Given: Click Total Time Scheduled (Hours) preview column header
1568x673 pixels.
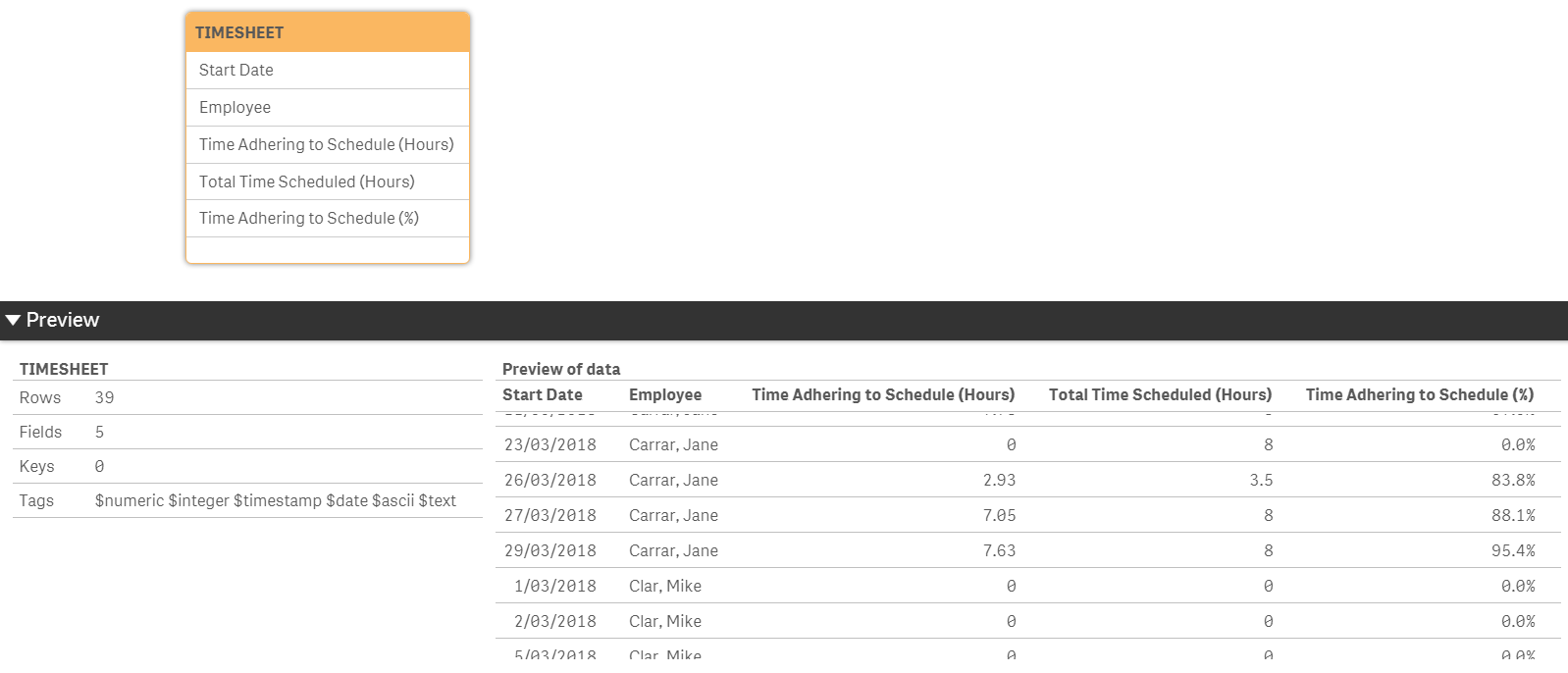Looking at the screenshot, I should (1160, 394).
